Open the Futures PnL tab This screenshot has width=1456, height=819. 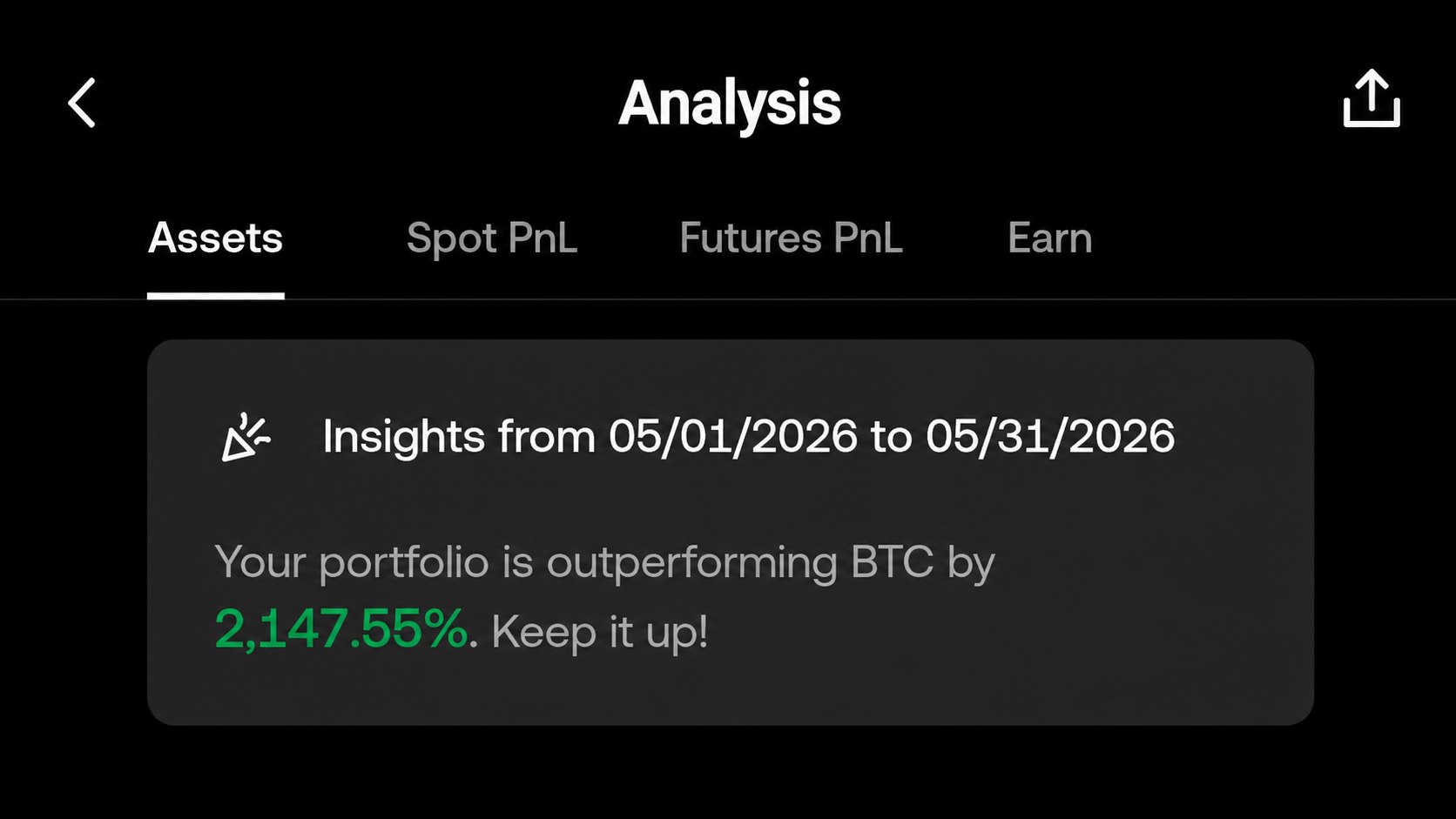coord(791,238)
